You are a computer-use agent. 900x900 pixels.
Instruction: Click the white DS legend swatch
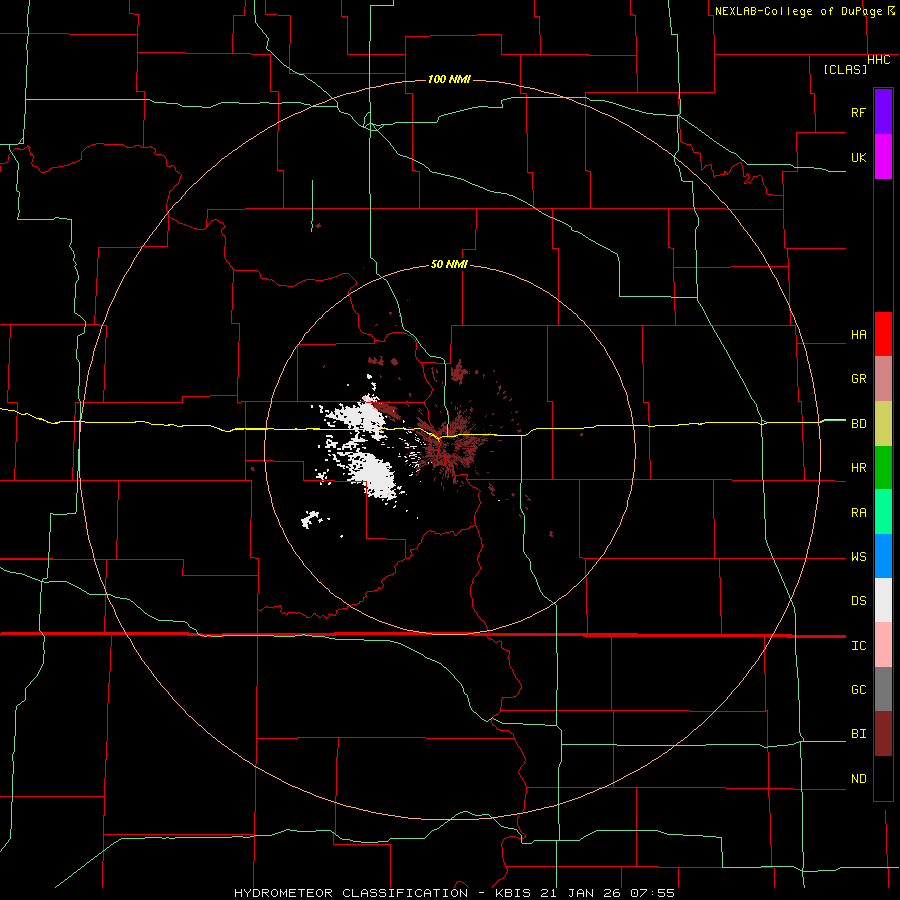pyautogui.click(x=883, y=600)
